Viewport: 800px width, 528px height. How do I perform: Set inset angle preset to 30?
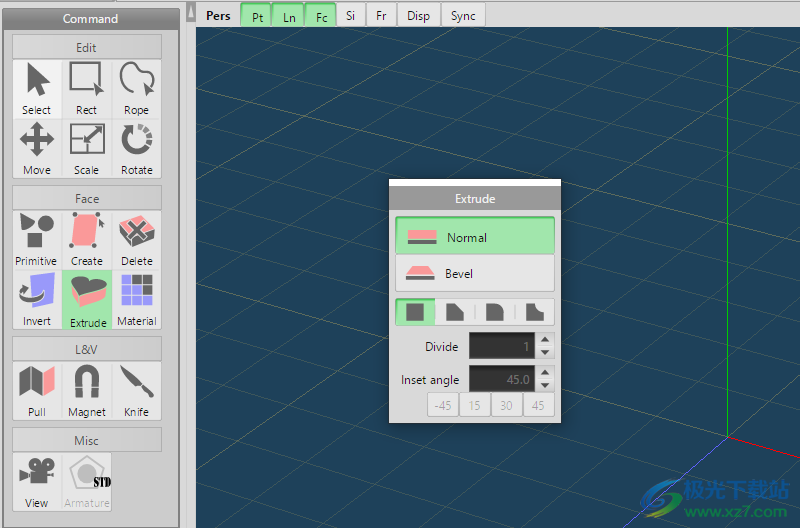click(x=507, y=405)
